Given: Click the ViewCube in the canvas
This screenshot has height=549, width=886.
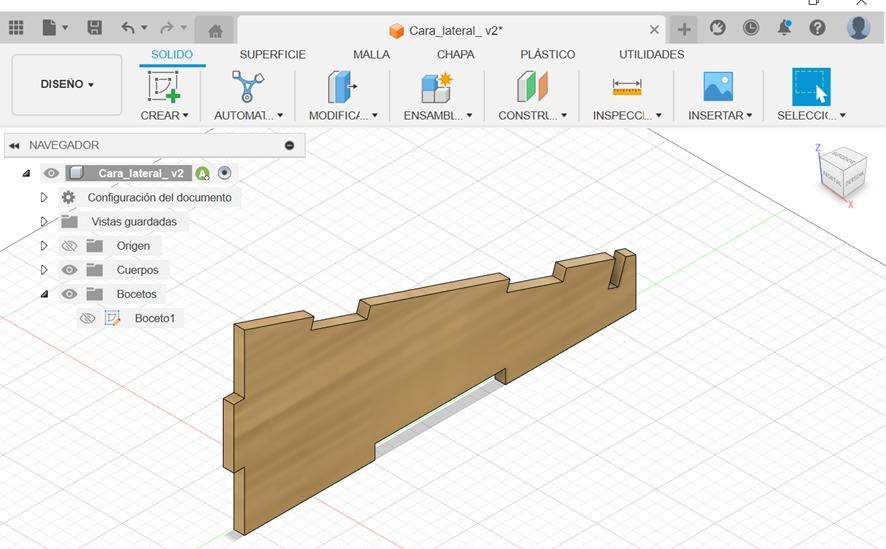Looking at the screenshot, I should click(843, 173).
